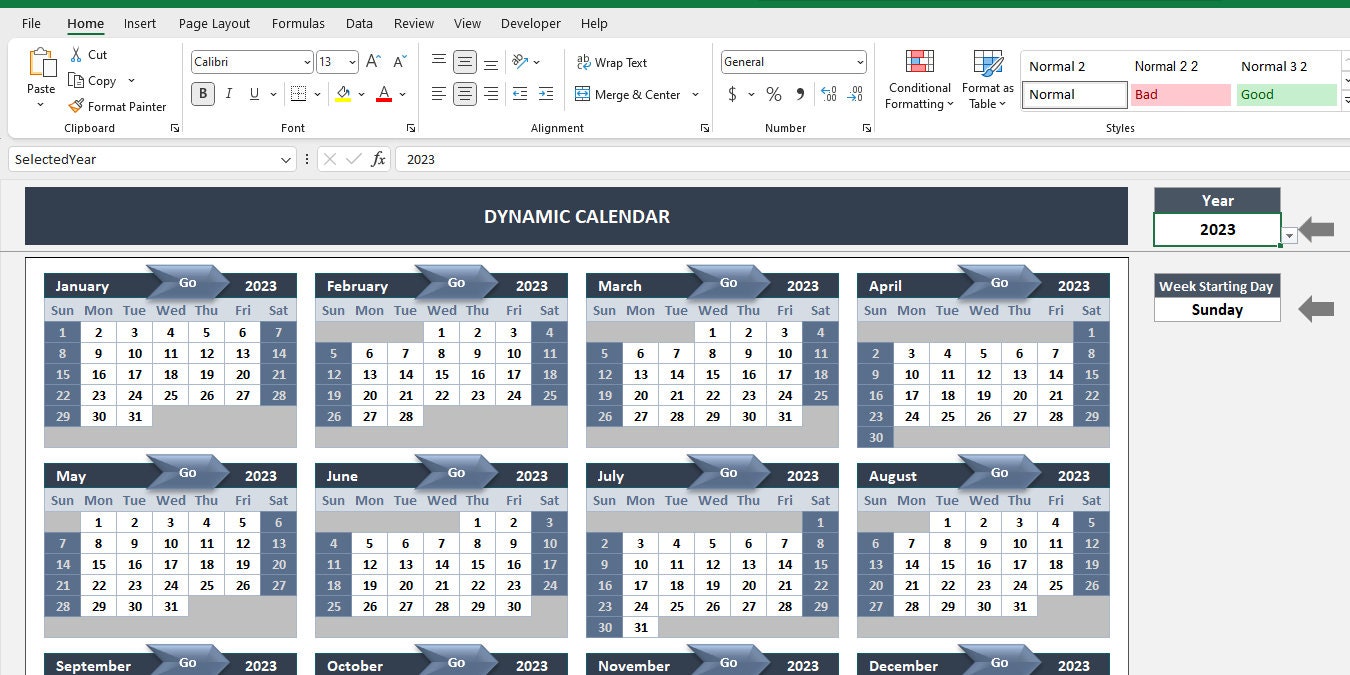The width and height of the screenshot is (1350, 675).
Task: Click the Increase Decimal icon
Action: 829,95
